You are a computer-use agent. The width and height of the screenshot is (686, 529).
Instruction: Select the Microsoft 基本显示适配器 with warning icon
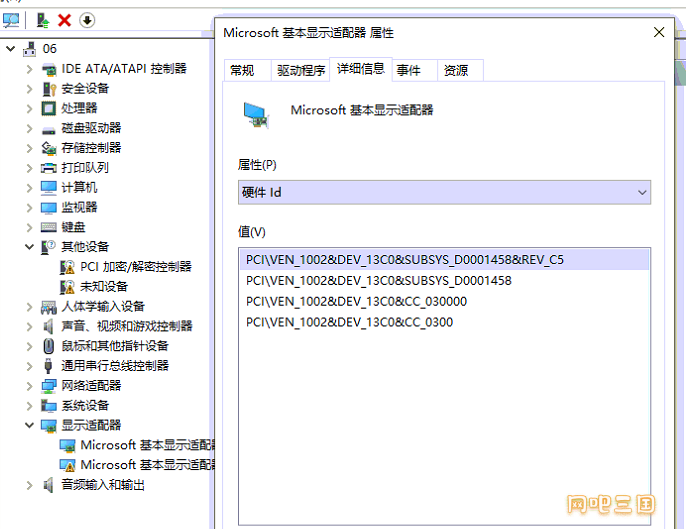pos(147,465)
